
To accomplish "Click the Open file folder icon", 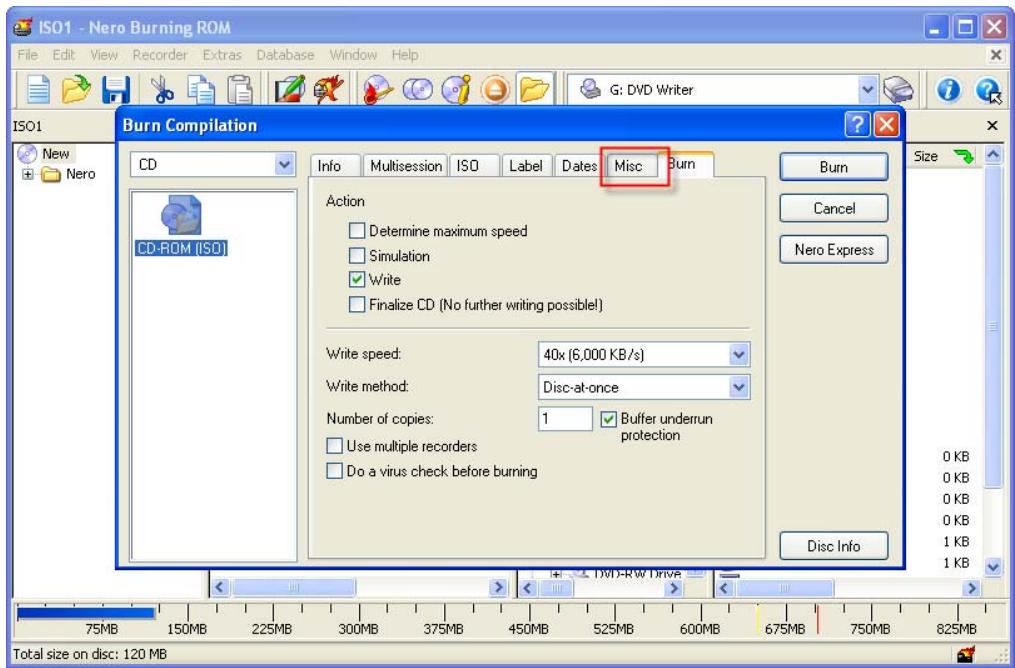I will pos(77,90).
